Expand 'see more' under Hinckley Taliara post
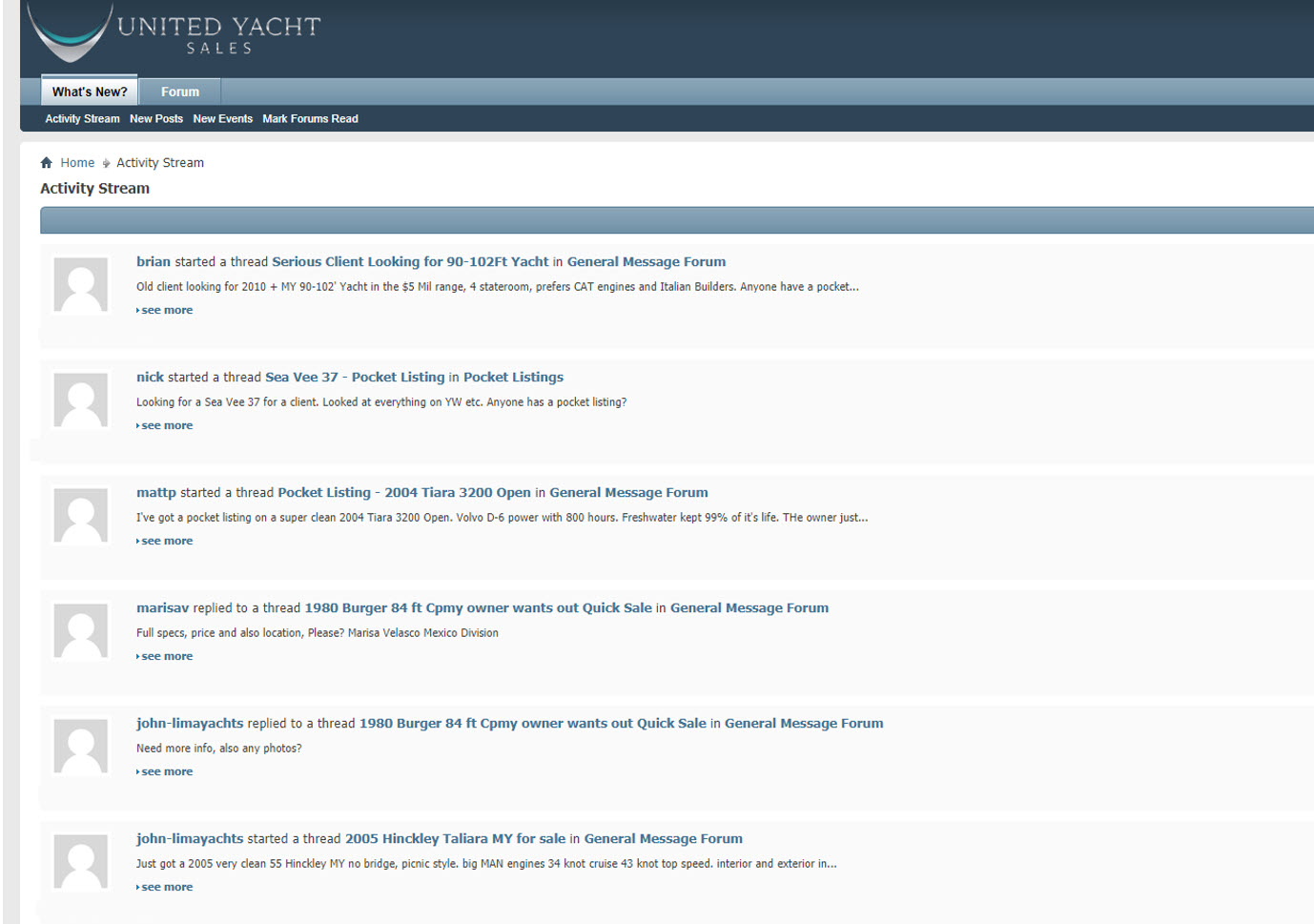The image size is (1314, 924). [x=167, y=888]
